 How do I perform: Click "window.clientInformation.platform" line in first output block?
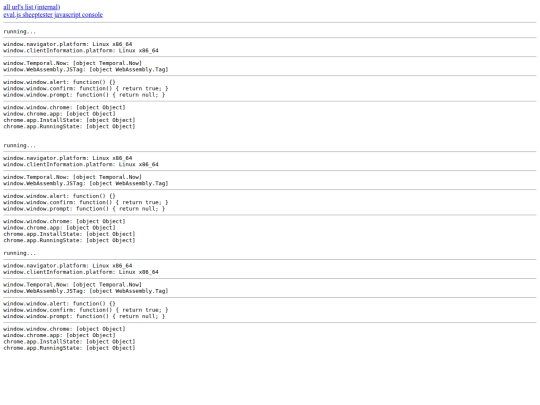[x=81, y=51]
